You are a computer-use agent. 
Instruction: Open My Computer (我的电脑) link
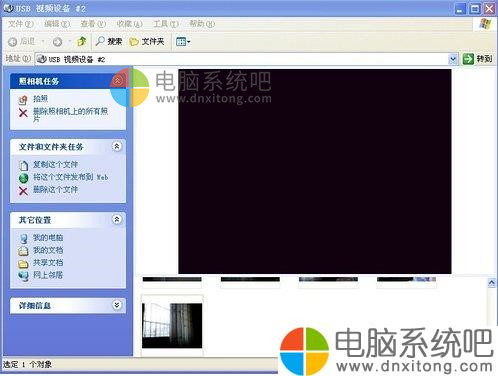click(48, 238)
